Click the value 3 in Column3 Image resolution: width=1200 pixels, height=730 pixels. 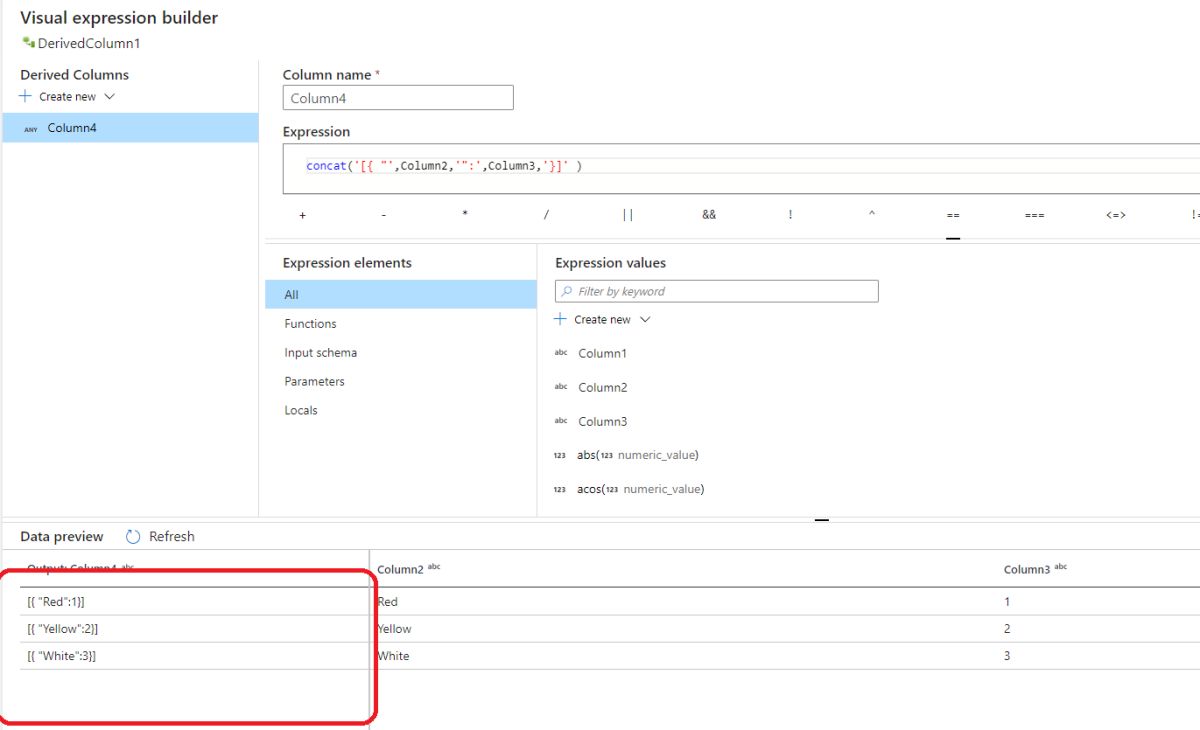(x=1007, y=656)
